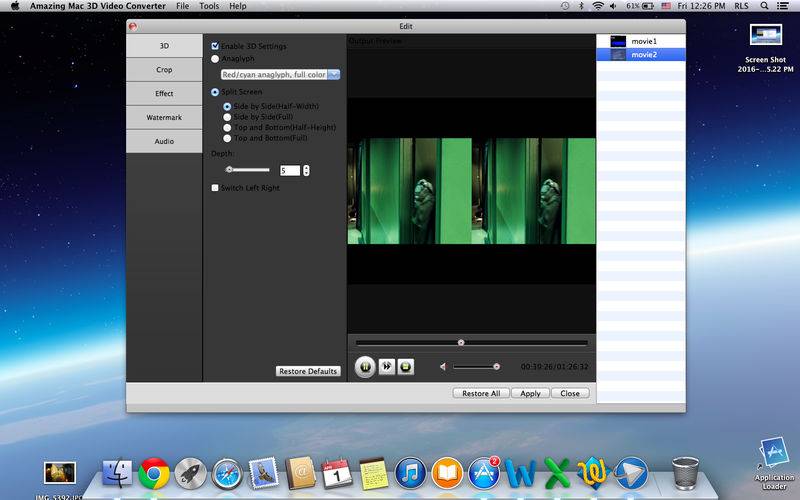Click the video playback progress slider
This screenshot has width=800, height=500.
[471, 343]
